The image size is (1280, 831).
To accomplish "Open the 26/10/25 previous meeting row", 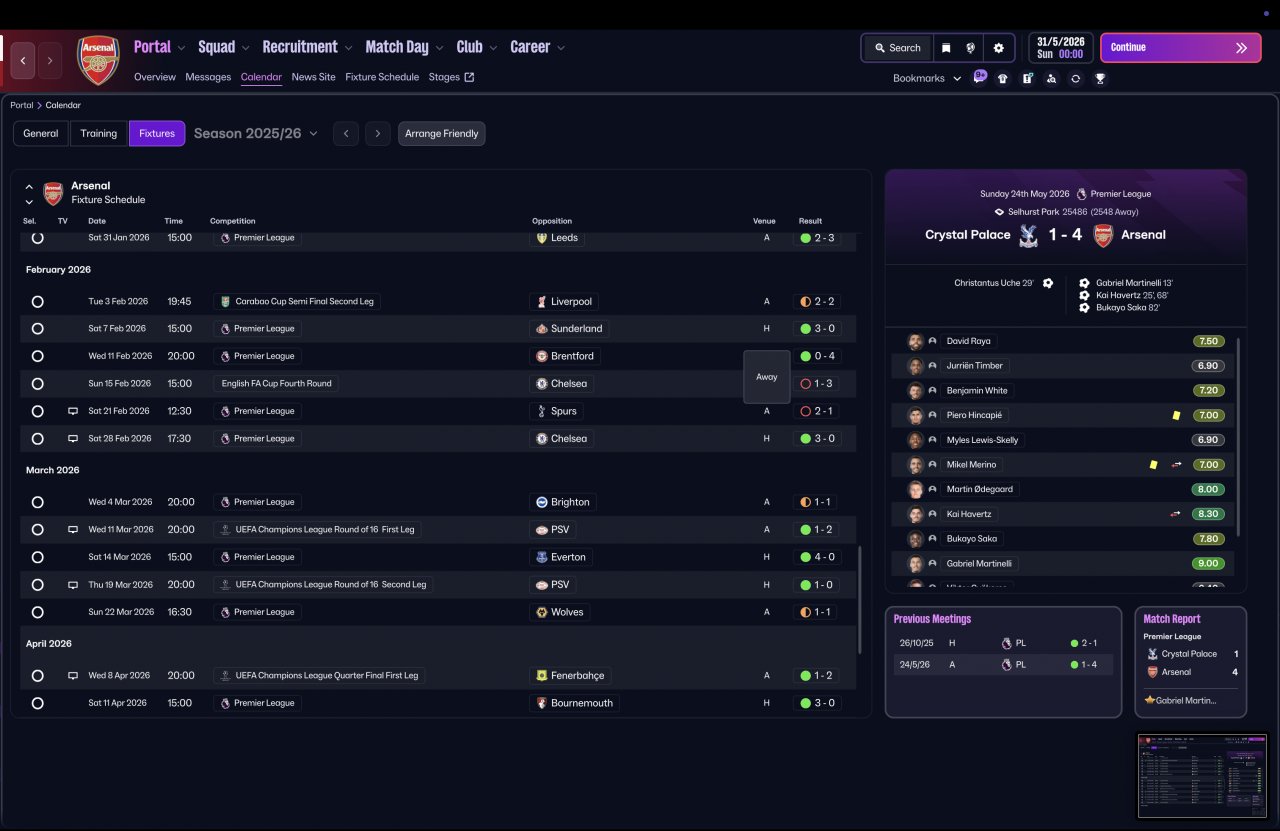I will tap(1003, 643).
